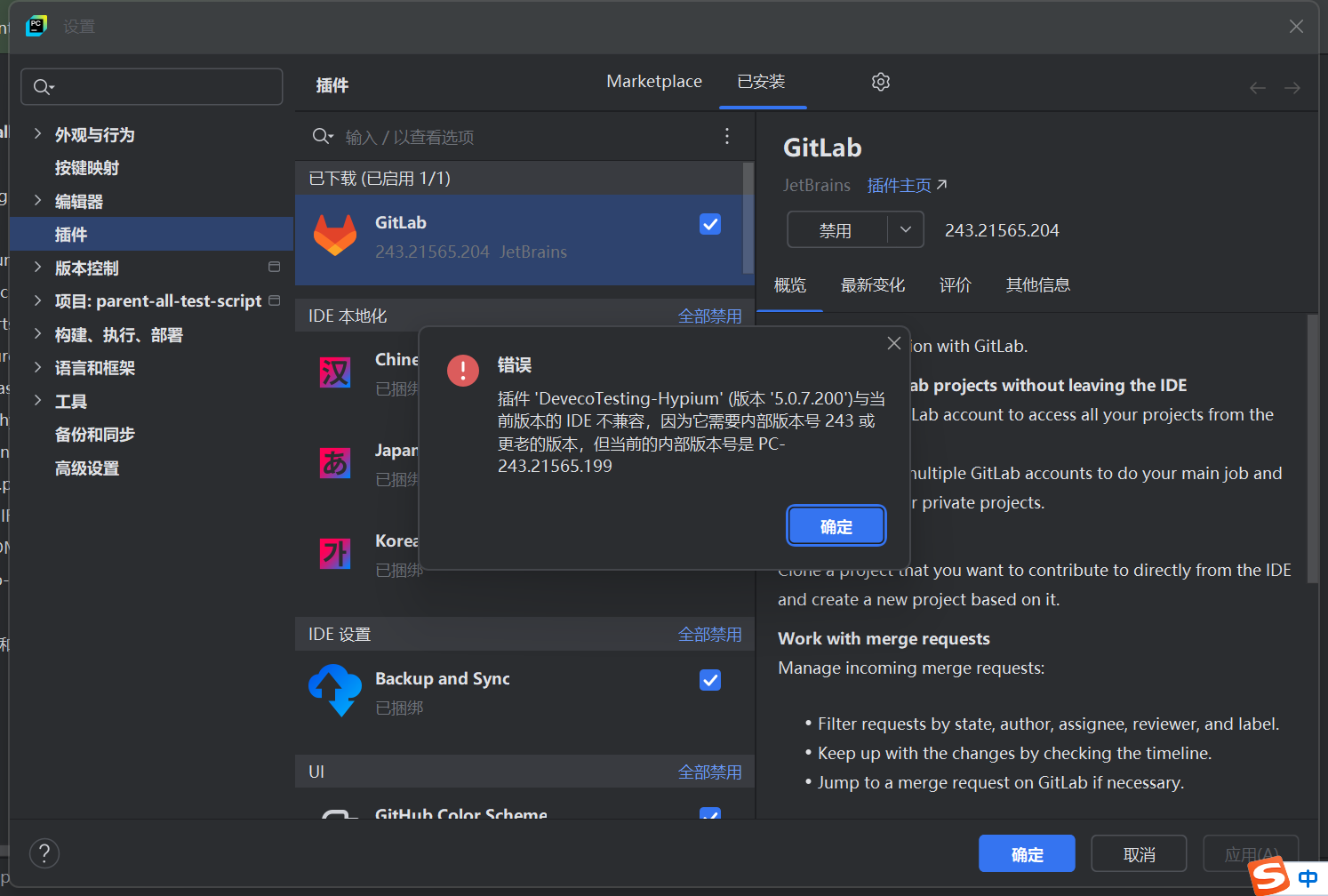
Task: Expand the 版本控制 settings tree node
Action: pyautogui.click(x=37, y=268)
